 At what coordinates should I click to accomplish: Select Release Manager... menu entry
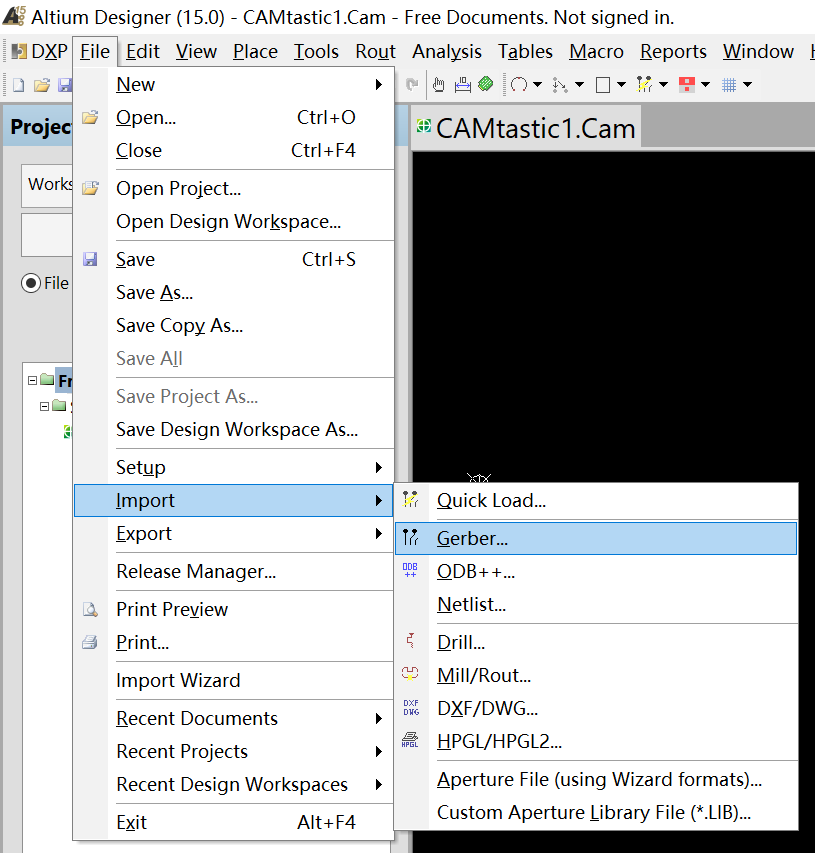coord(234,572)
